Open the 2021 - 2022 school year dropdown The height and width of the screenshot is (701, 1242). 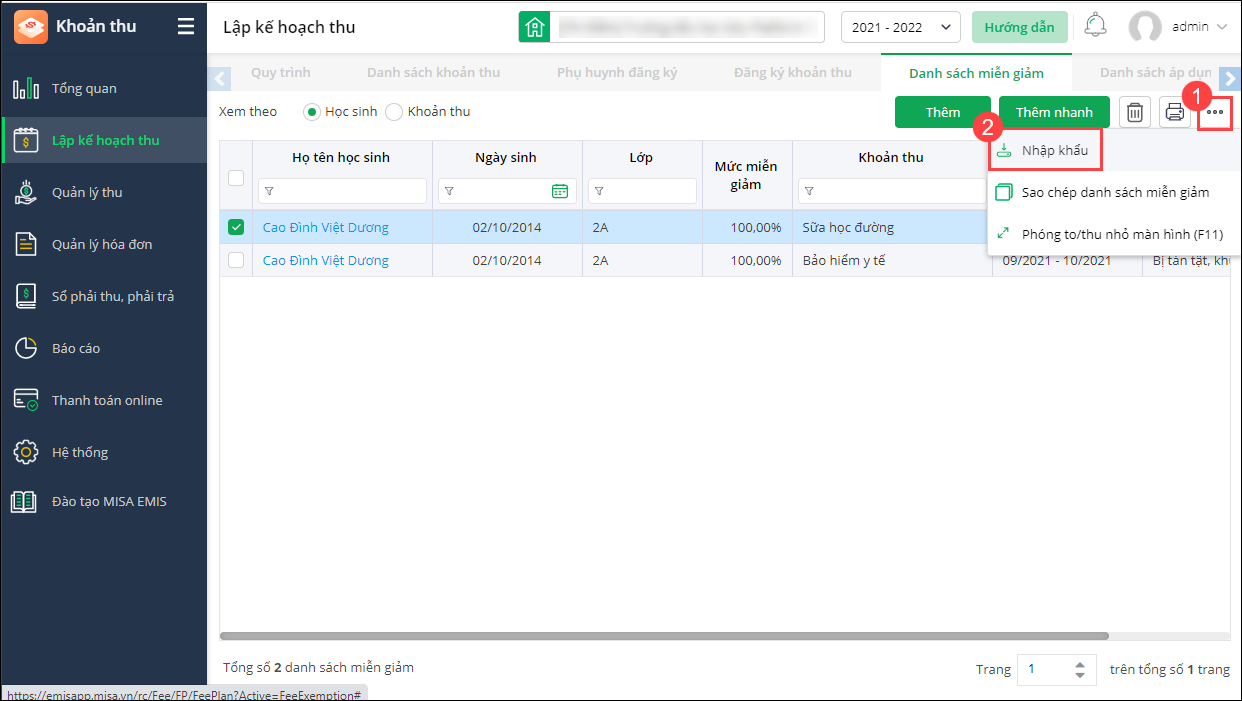coord(901,27)
